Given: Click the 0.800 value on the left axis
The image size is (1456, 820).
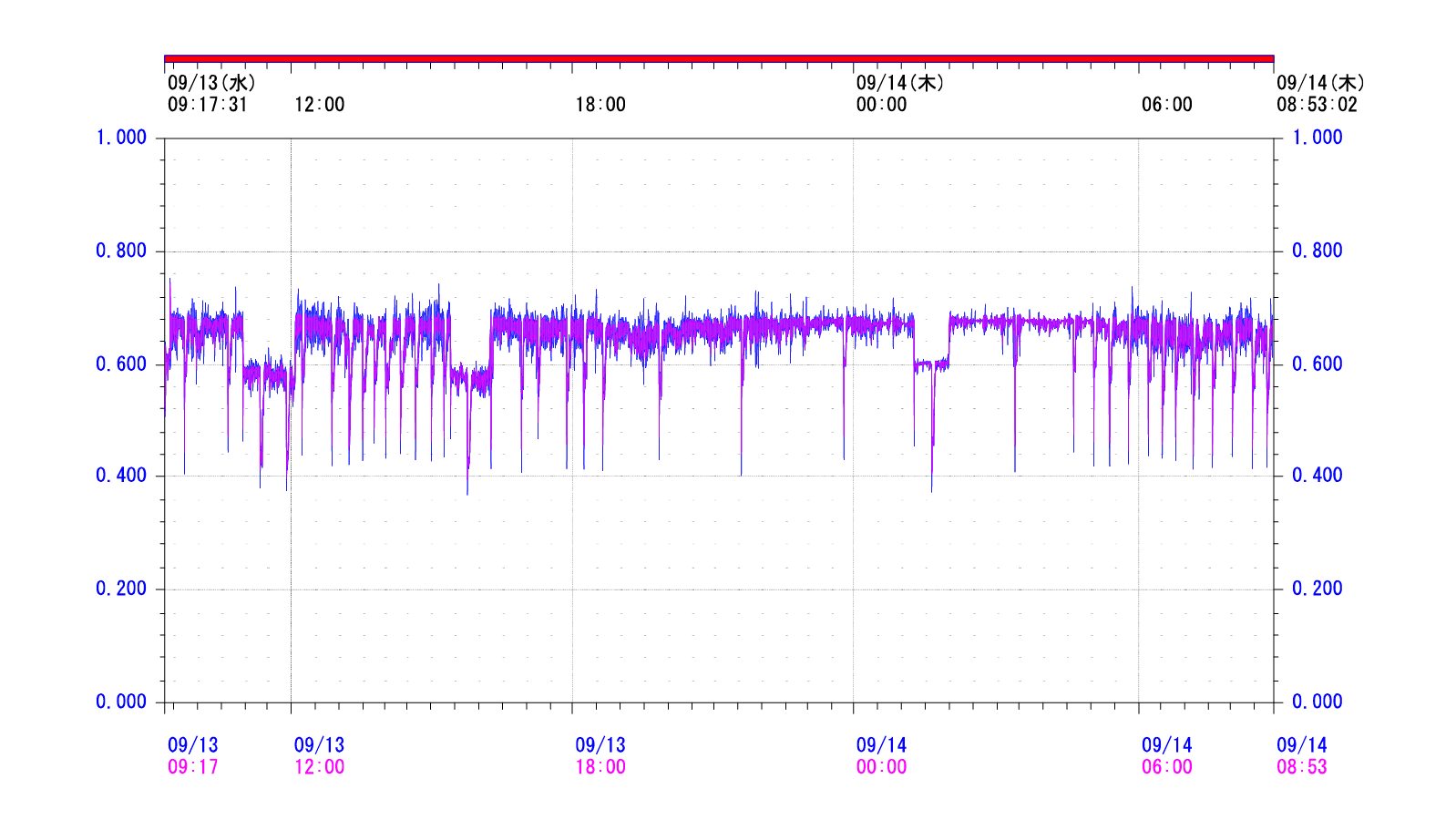Looking at the screenshot, I should click(121, 251).
